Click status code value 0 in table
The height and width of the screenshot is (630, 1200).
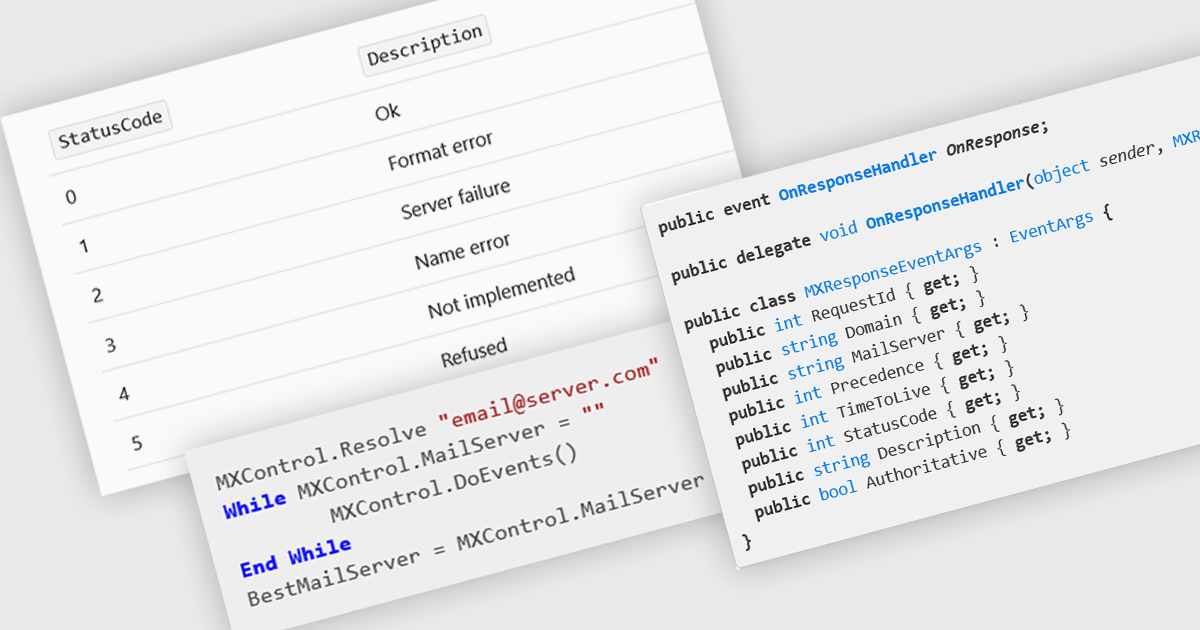tap(71, 196)
